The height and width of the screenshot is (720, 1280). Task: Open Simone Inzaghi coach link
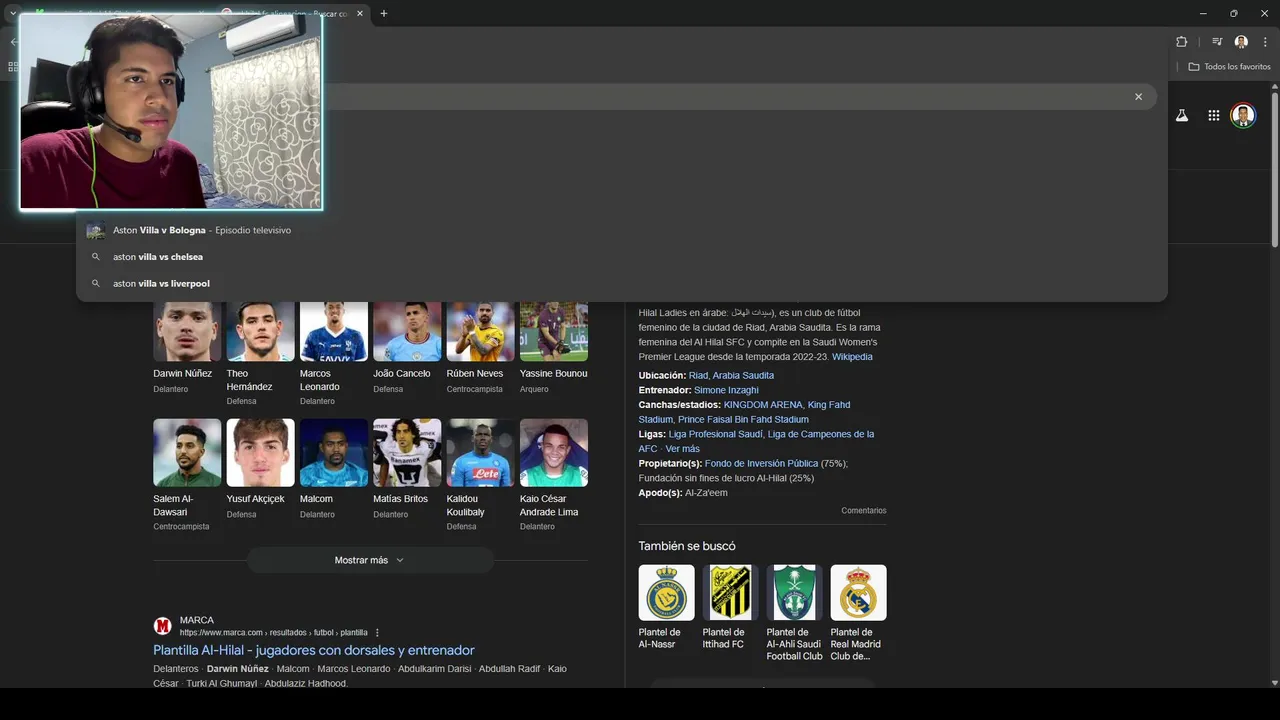click(x=726, y=390)
